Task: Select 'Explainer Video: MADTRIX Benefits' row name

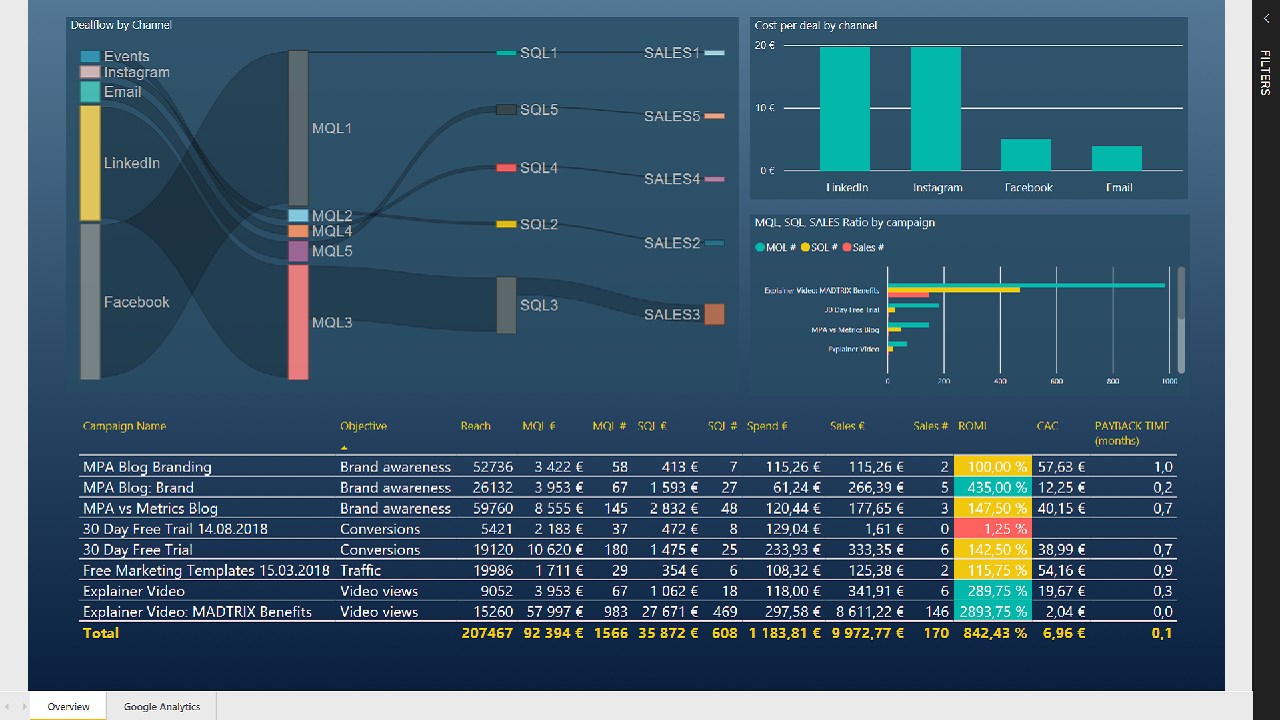Action: [x=197, y=611]
